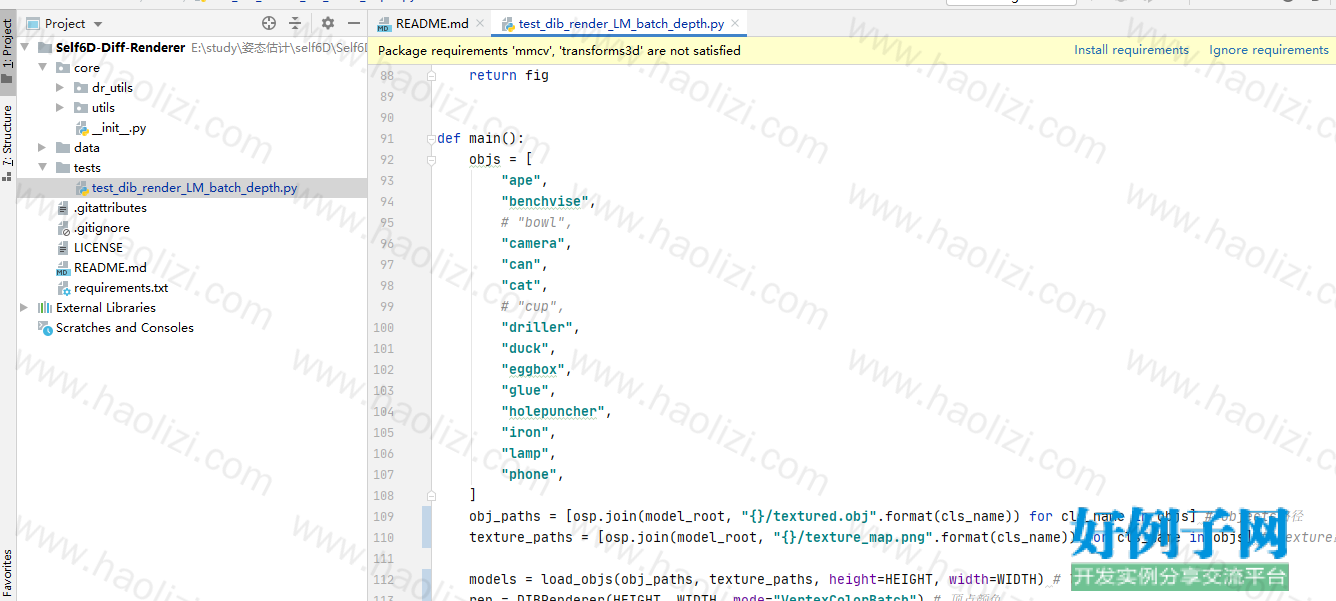Expand the utils folder
This screenshot has width=1336, height=601.
click(x=60, y=108)
